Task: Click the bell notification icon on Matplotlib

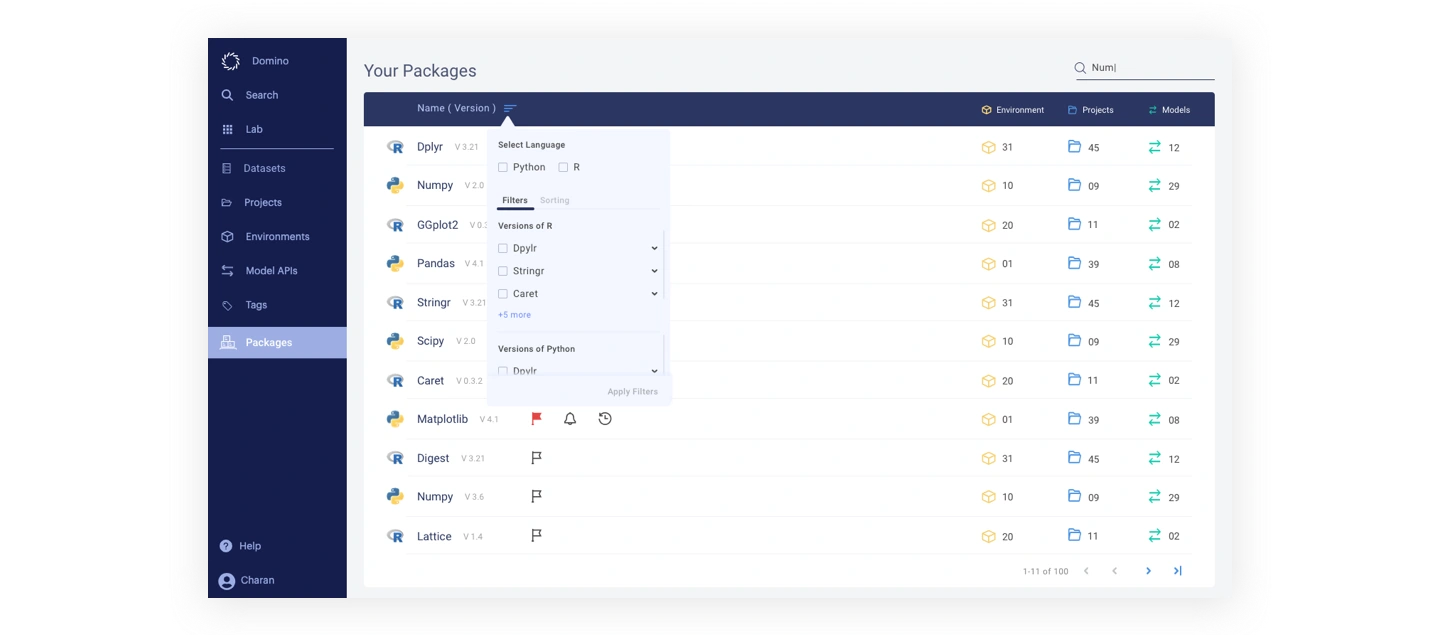Action: 570,419
